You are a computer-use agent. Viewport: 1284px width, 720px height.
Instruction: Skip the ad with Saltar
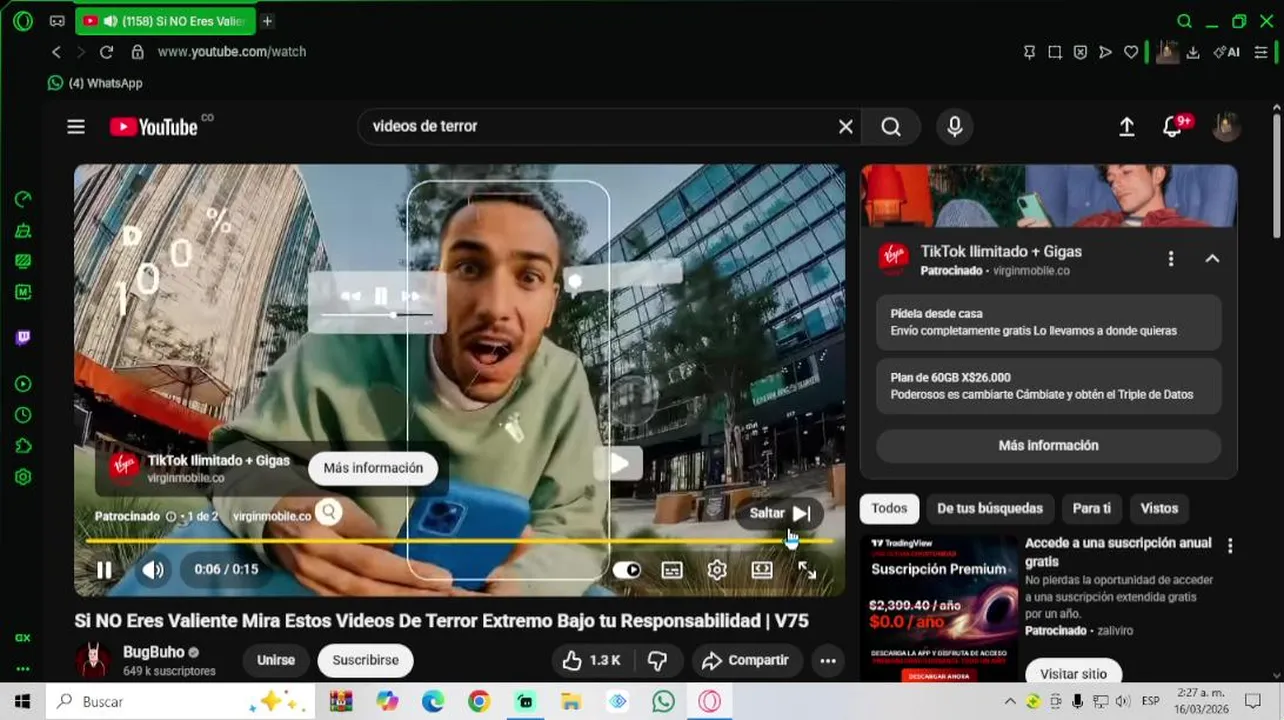point(780,513)
